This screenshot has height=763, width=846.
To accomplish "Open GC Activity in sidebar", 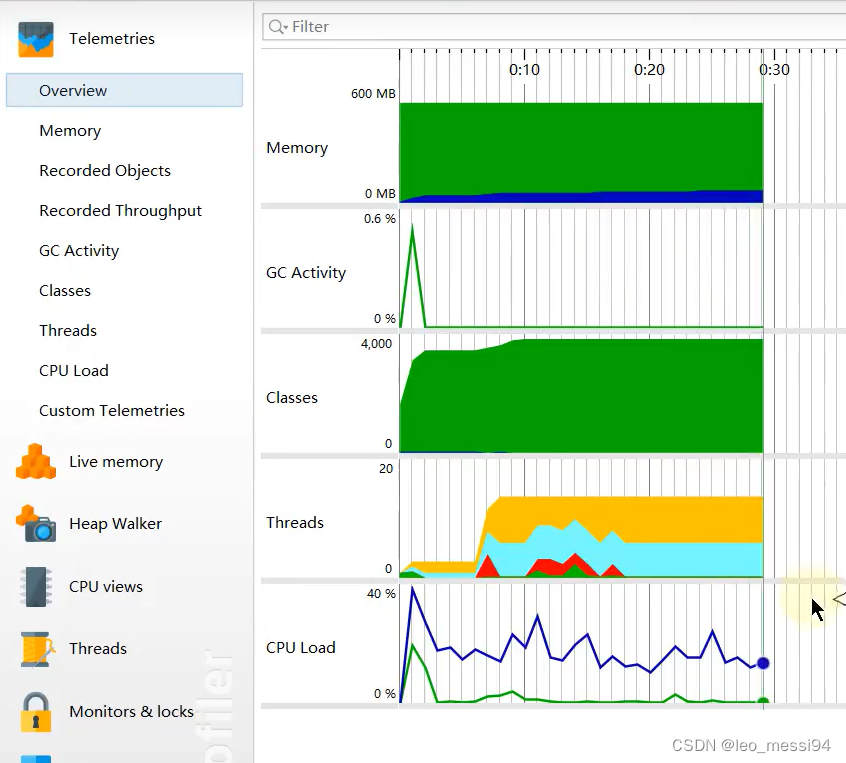I will (x=79, y=250).
